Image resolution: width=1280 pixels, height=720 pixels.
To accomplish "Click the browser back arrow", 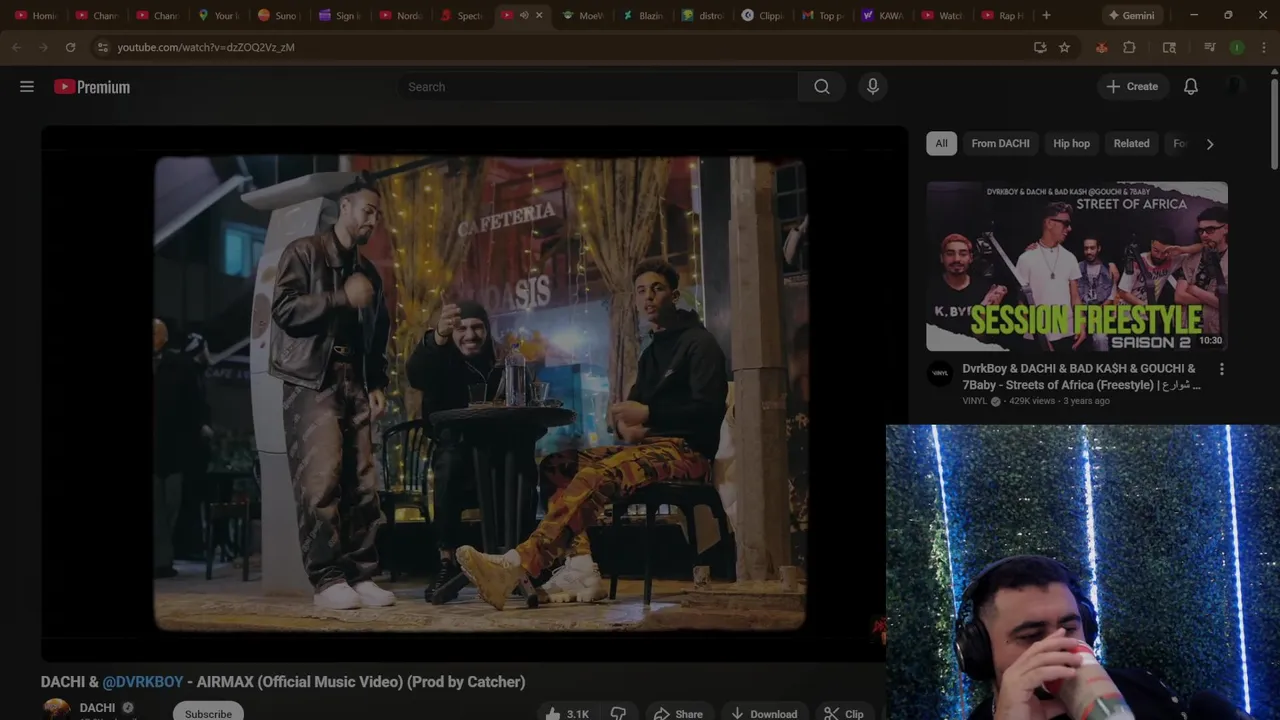I will pyautogui.click(x=16, y=47).
